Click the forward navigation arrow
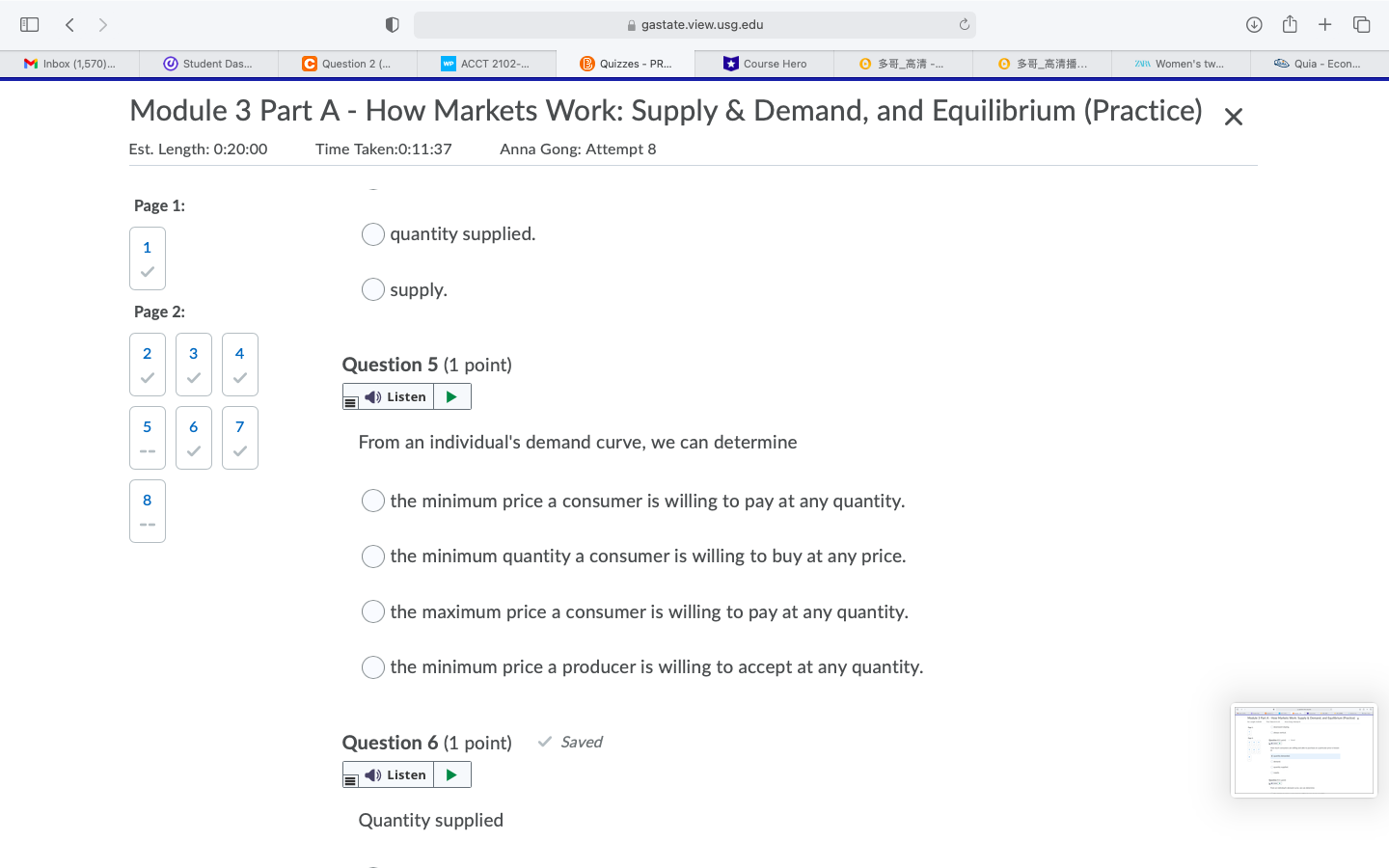This screenshot has height=868, width=1389. point(103,24)
